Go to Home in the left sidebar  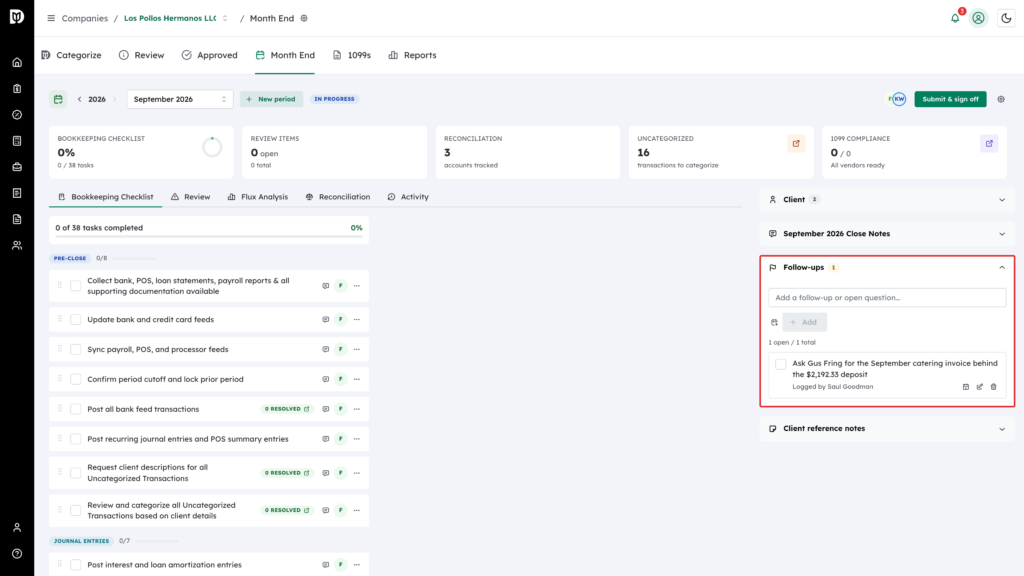pyautogui.click(x=17, y=63)
